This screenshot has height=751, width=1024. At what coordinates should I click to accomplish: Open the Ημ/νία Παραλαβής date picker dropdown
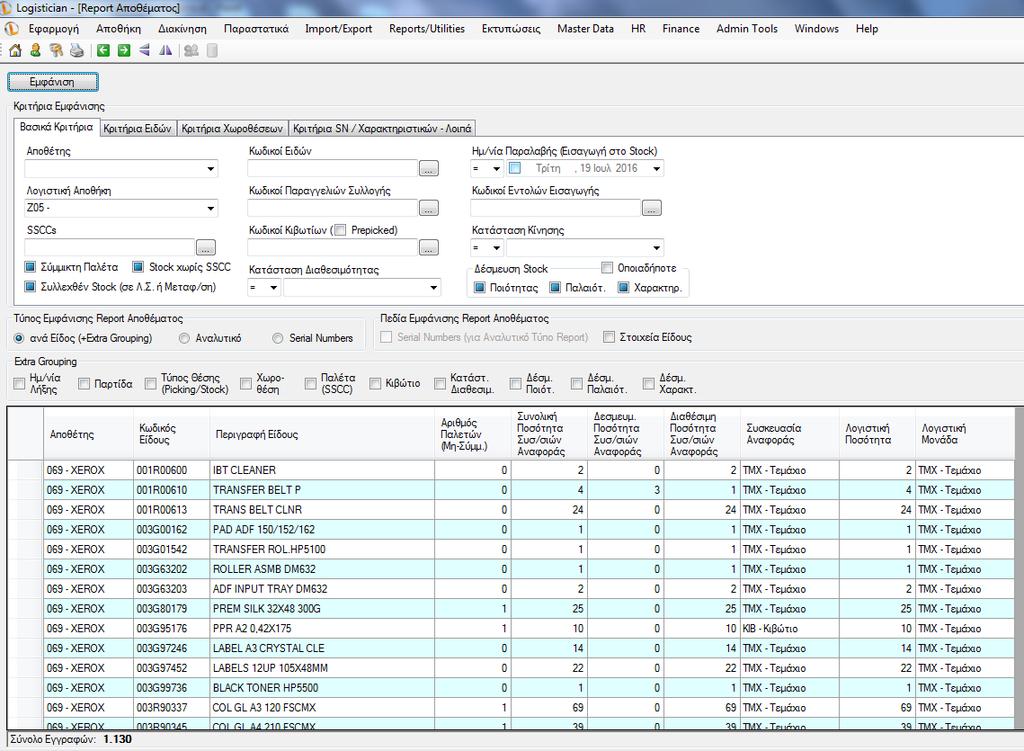tap(657, 168)
